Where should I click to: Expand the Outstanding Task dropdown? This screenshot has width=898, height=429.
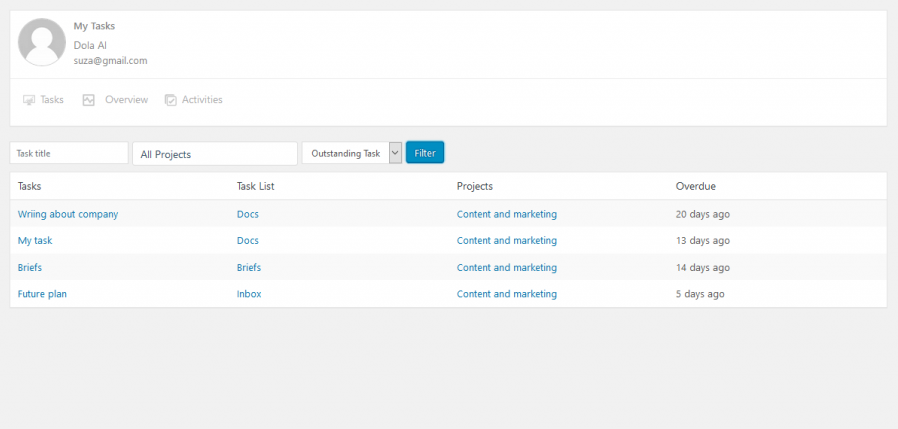pyautogui.click(x=352, y=153)
